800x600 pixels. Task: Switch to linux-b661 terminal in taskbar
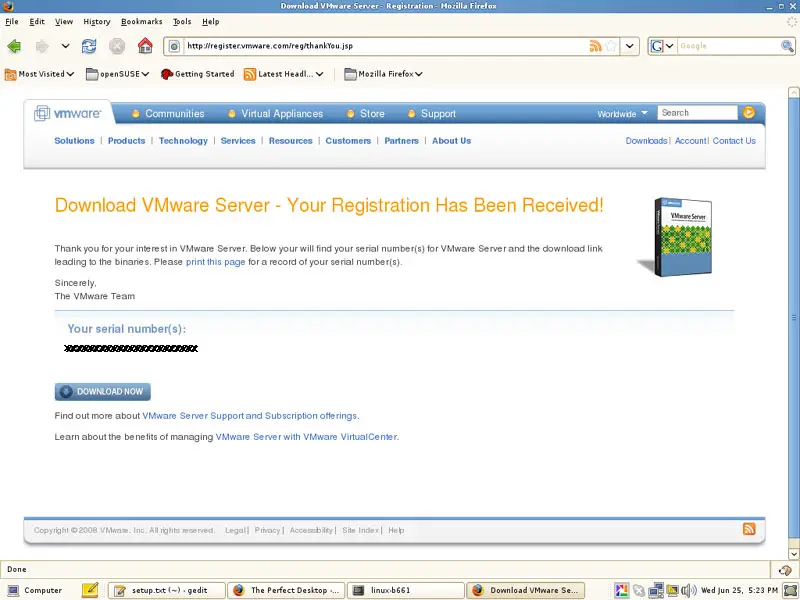click(406, 590)
